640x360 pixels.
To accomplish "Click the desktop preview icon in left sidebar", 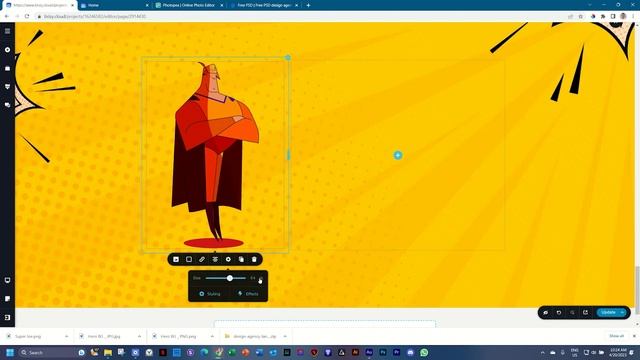I will pyautogui.click(x=7, y=280).
